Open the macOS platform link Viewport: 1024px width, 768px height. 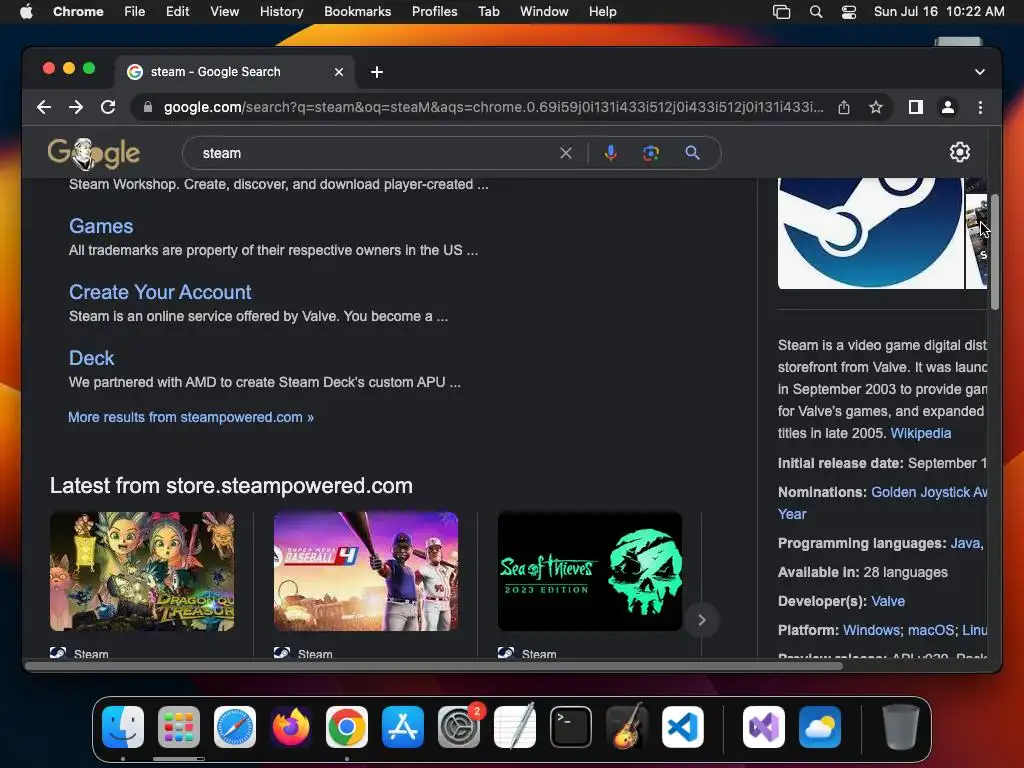tap(931, 630)
